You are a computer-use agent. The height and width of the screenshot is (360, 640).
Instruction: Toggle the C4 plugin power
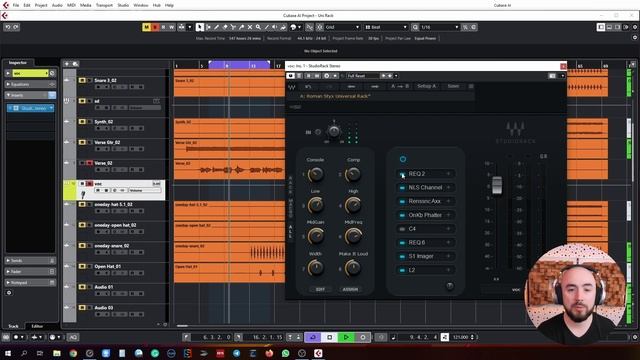pos(402,229)
